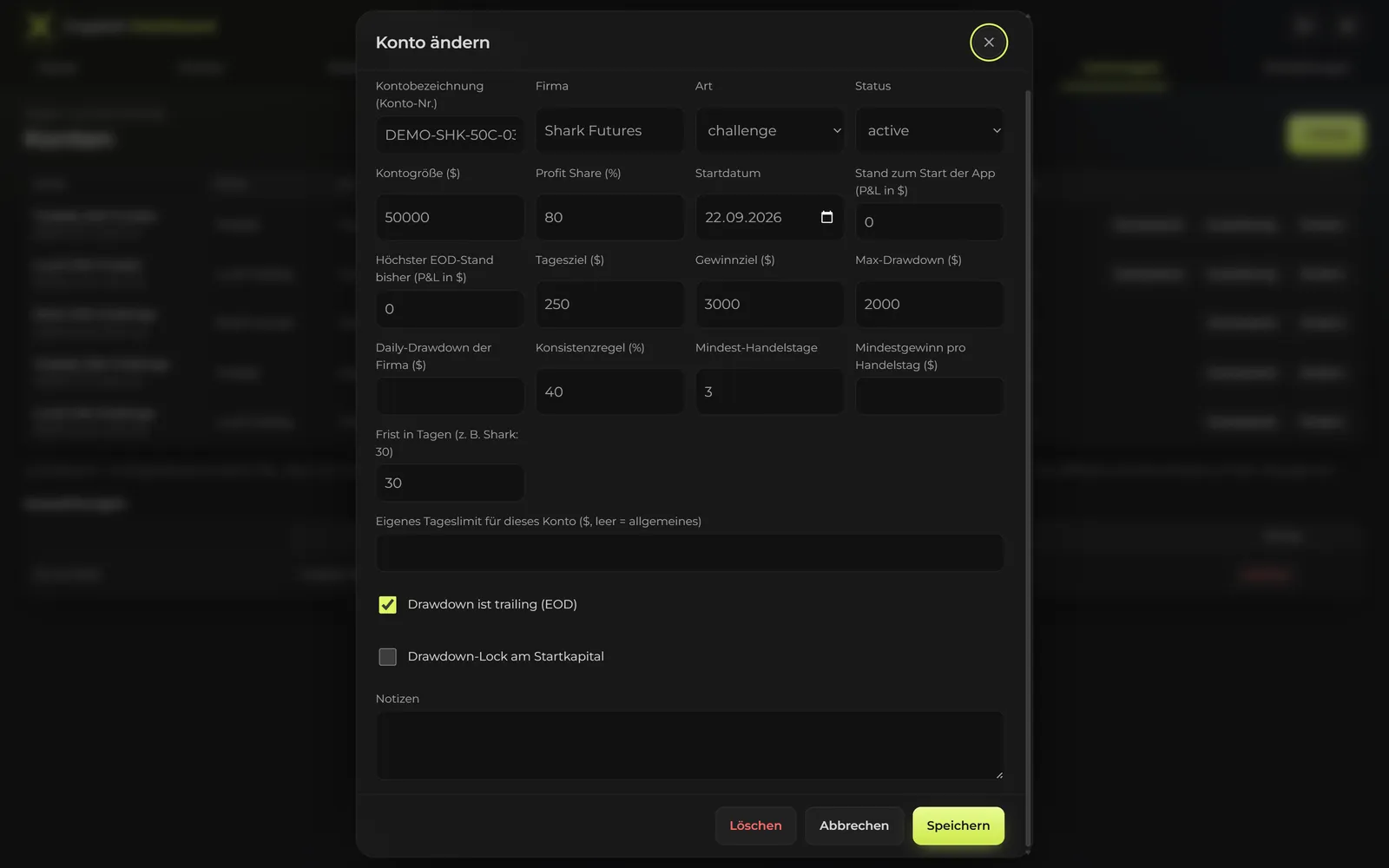
Task: Click into the Notizen text area
Action: [690, 746]
